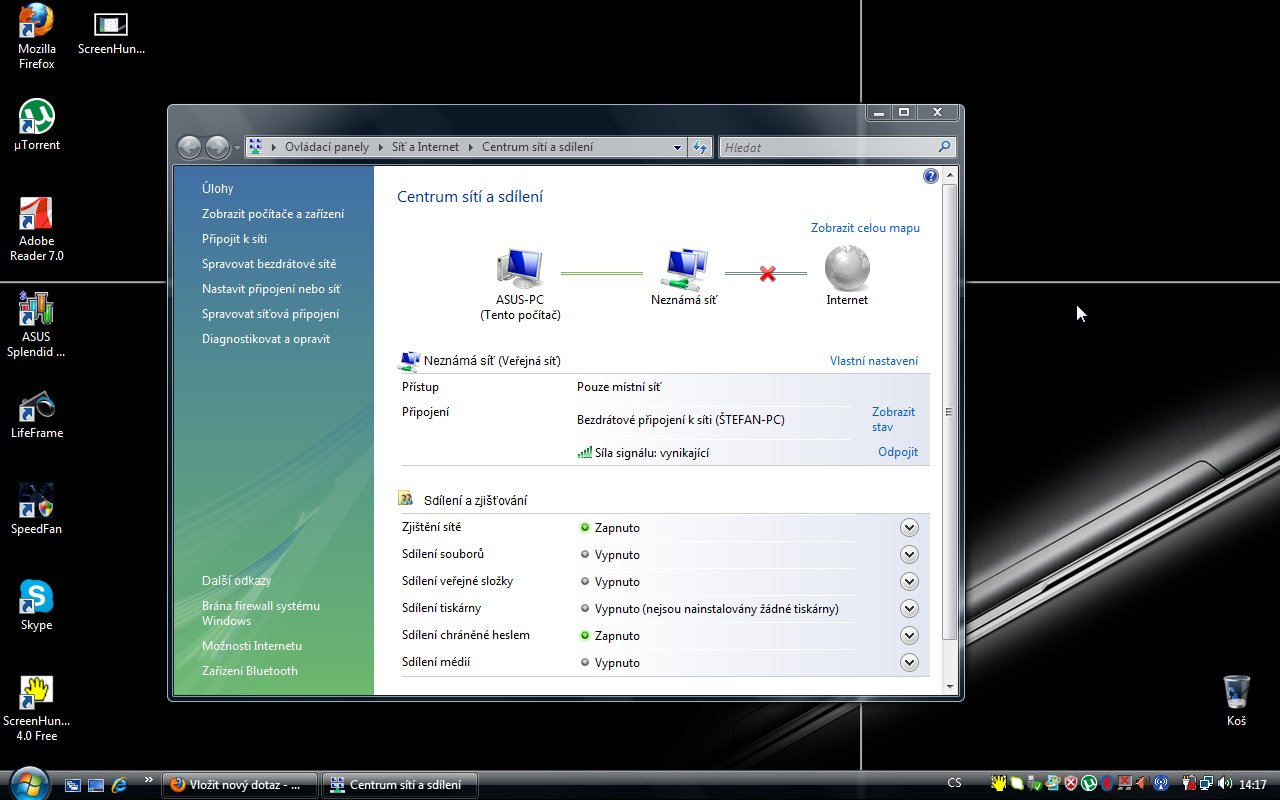Screen dimensions: 1280x800
Task: Refresh the address bar location
Action: pyautogui.click(x=701, y=147)
